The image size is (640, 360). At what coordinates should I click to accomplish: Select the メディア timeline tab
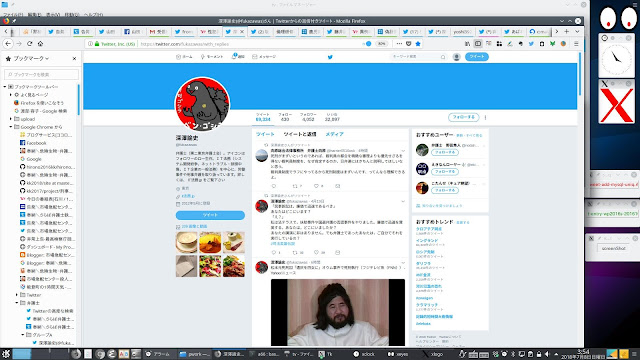[334, 134]
